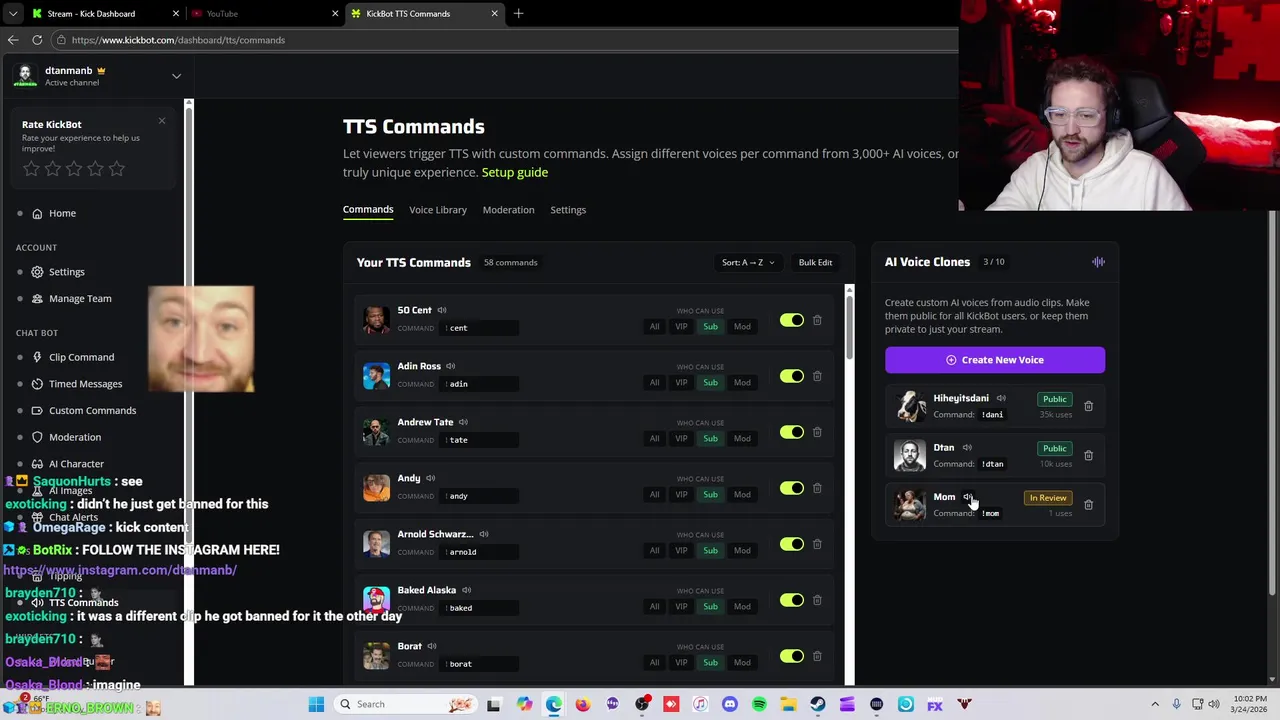Click the Bulk Edit button
The width and height of the screenshot is (1280, 720).
click(815, 263)
